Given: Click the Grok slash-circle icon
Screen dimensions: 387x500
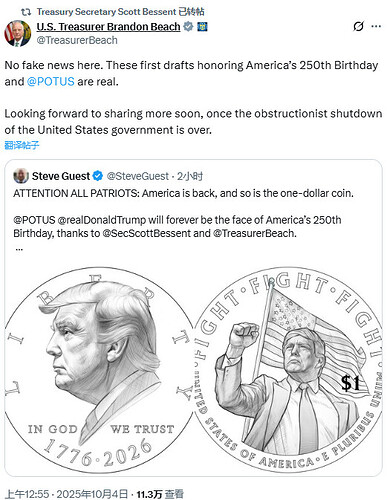Looking at the screenshot, I should 358,26.
